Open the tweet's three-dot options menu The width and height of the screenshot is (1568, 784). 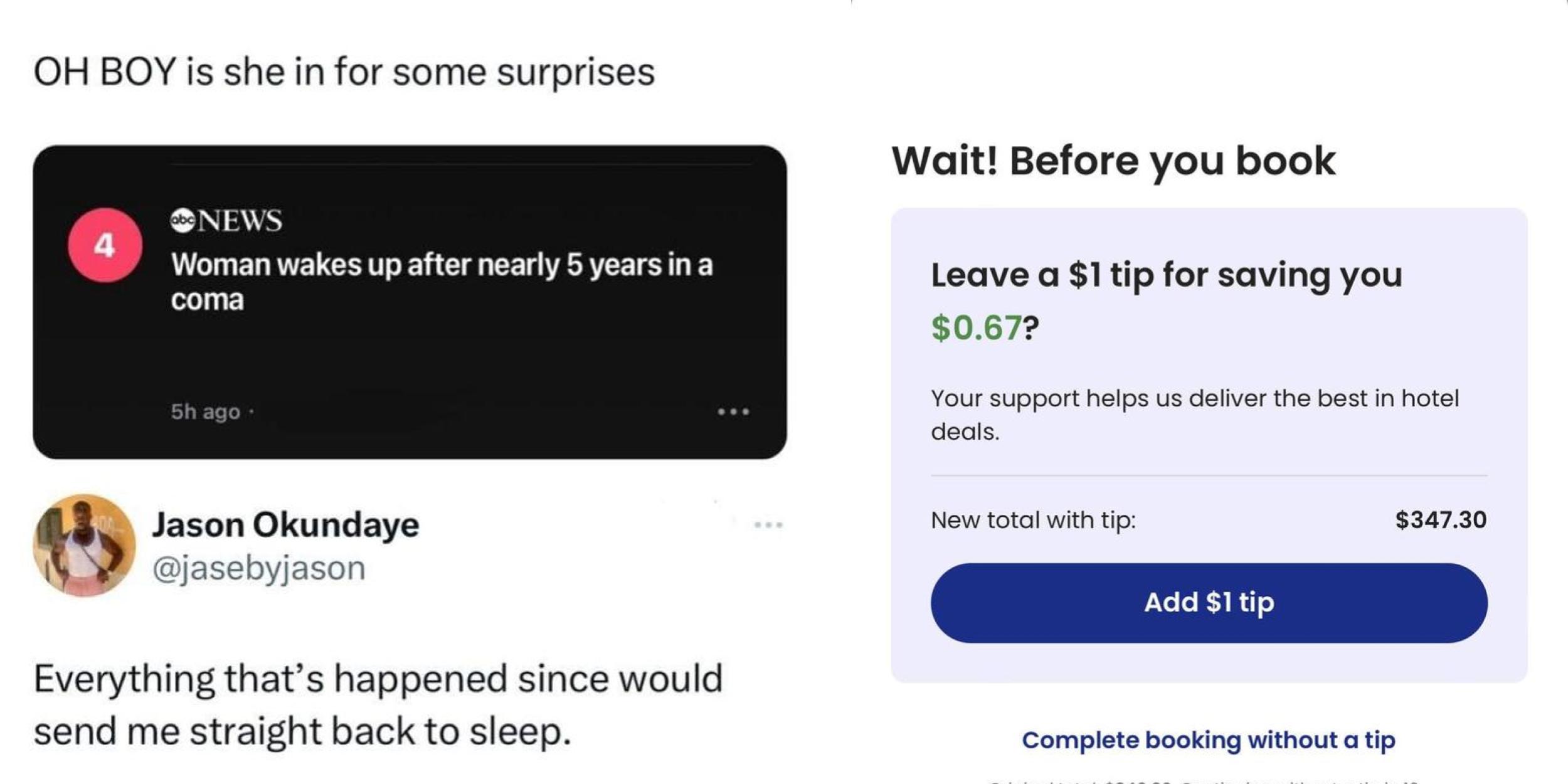pos(768,524)
